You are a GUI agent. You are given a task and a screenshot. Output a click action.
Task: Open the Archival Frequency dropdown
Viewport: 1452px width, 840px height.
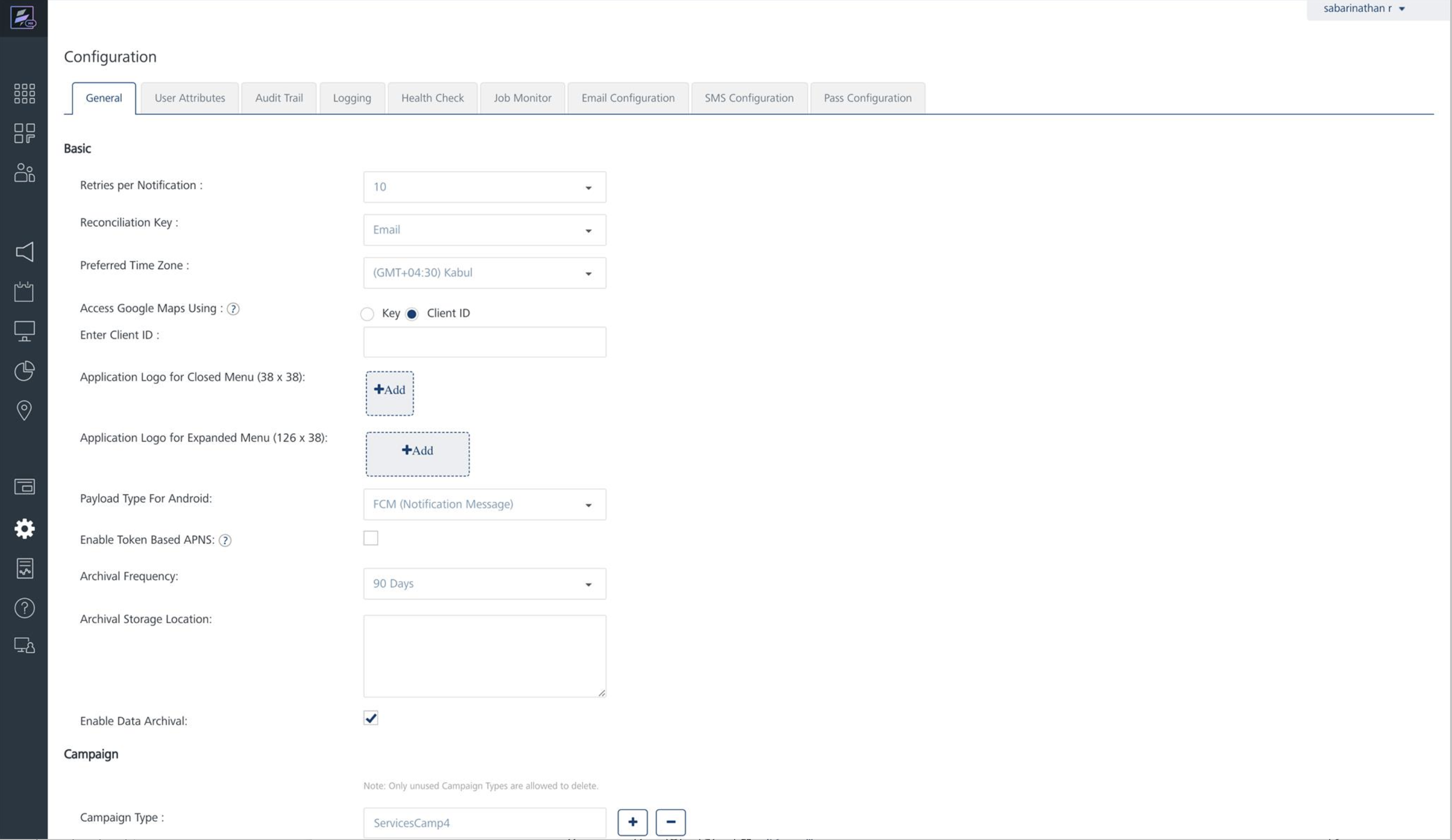[484, 584]
